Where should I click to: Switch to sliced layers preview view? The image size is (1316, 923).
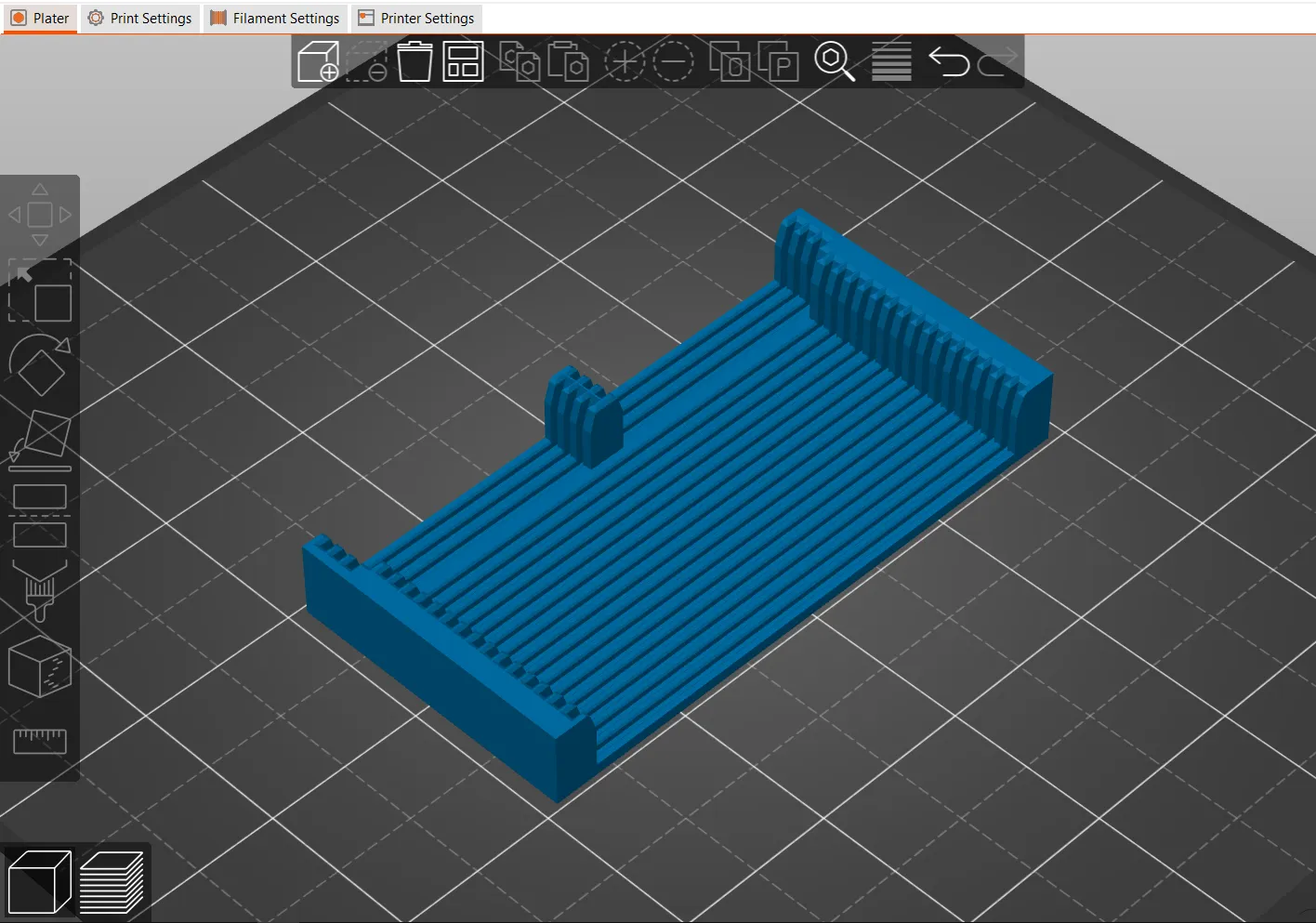coord(112,882)
